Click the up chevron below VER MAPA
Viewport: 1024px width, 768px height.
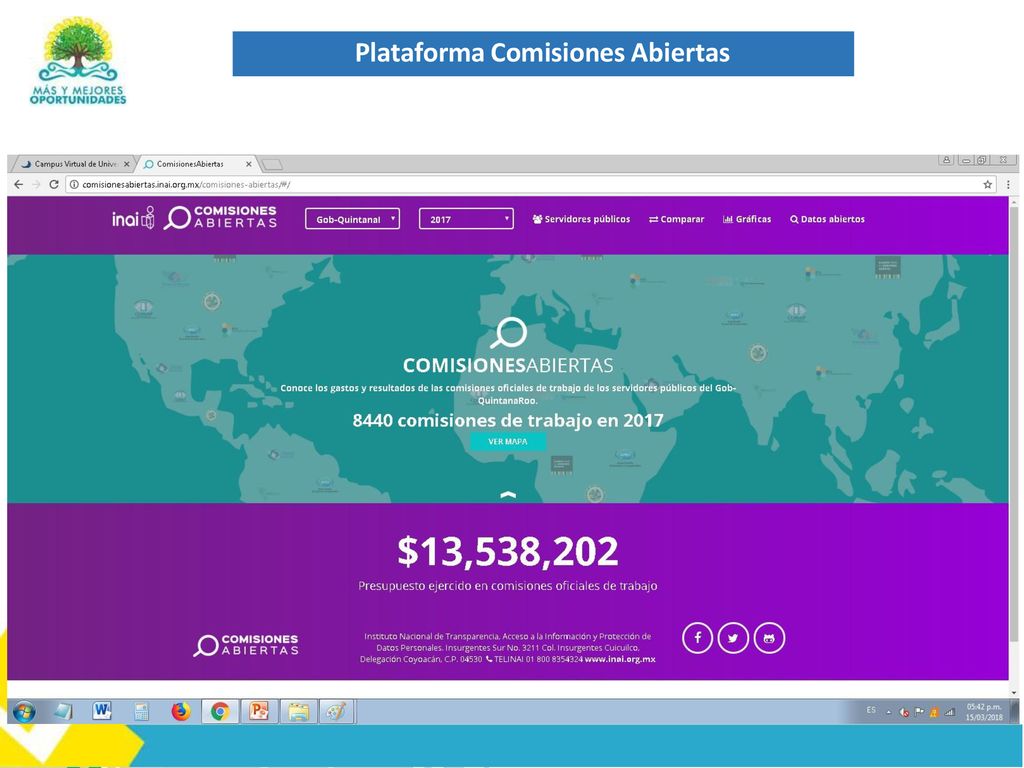[x=507, y=495]
